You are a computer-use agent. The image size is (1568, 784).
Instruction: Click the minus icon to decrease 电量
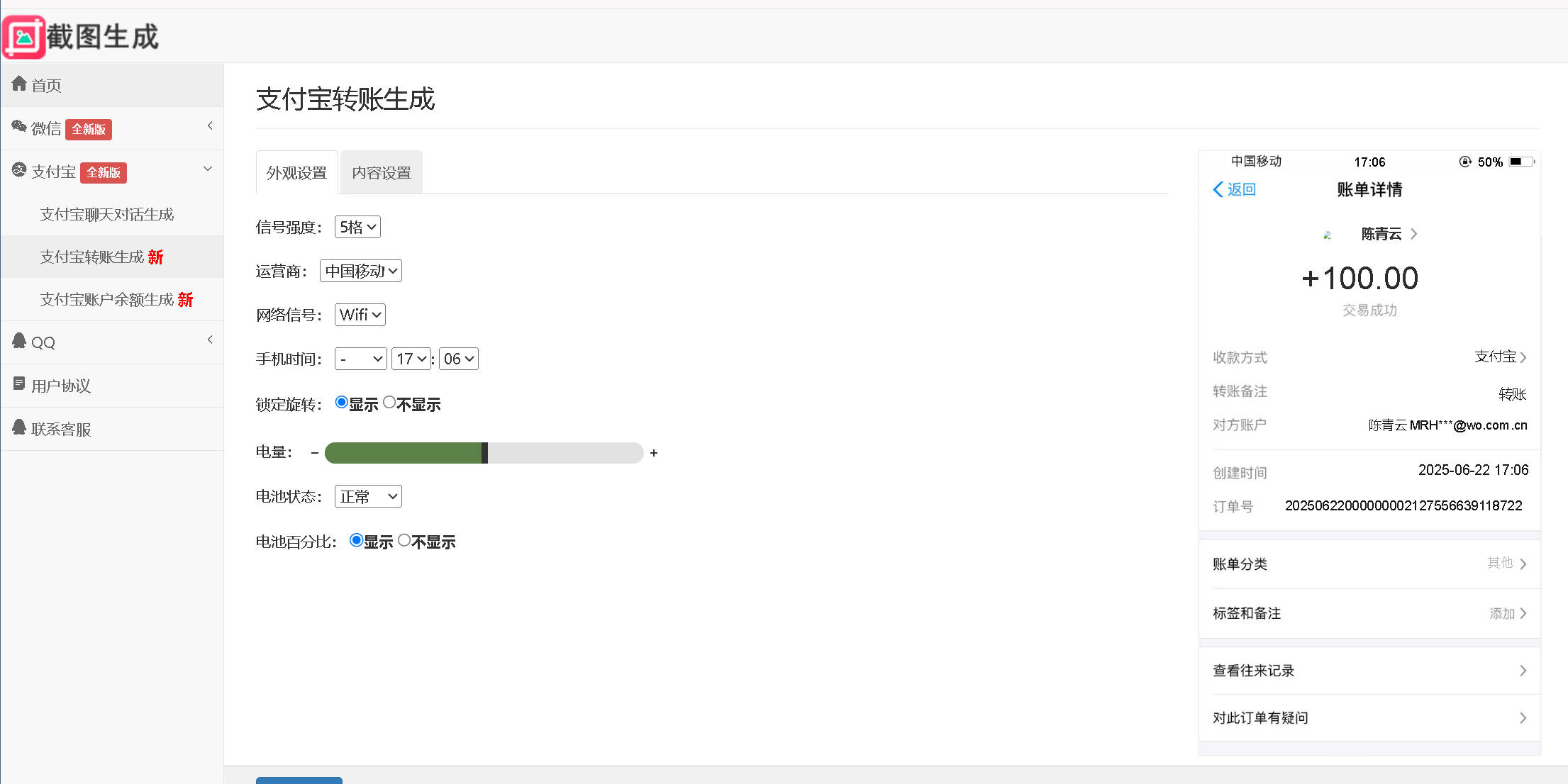tap(315, 453)
